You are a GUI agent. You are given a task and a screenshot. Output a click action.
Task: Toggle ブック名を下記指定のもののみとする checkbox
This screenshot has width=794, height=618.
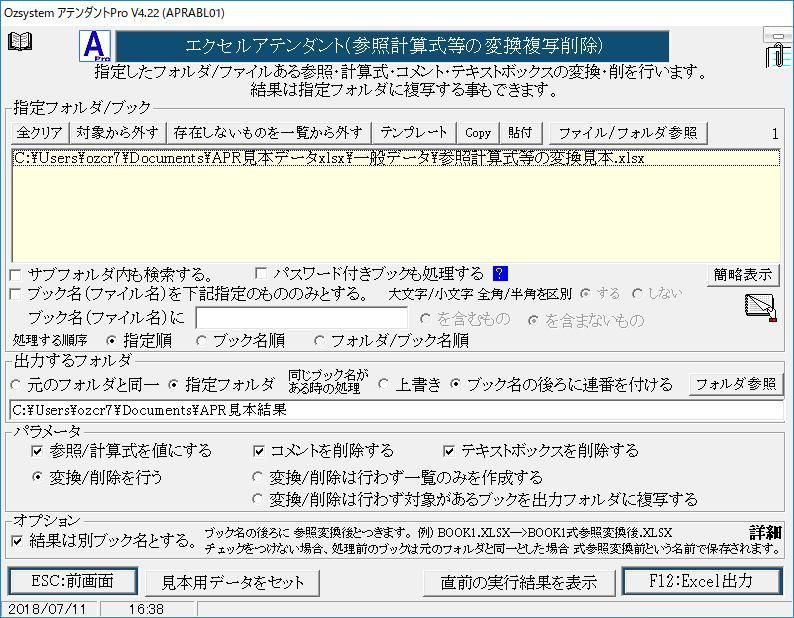pyautogui.click(x=16, y=294)
